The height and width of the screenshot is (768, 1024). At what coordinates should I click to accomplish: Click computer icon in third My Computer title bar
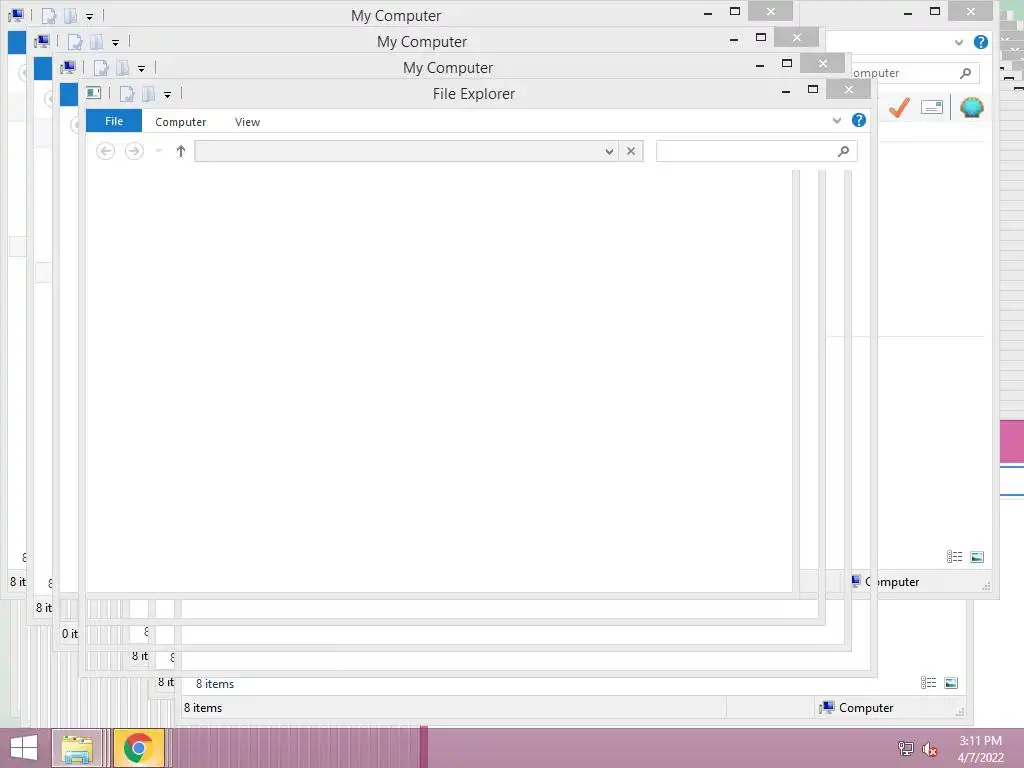point(67,67)
